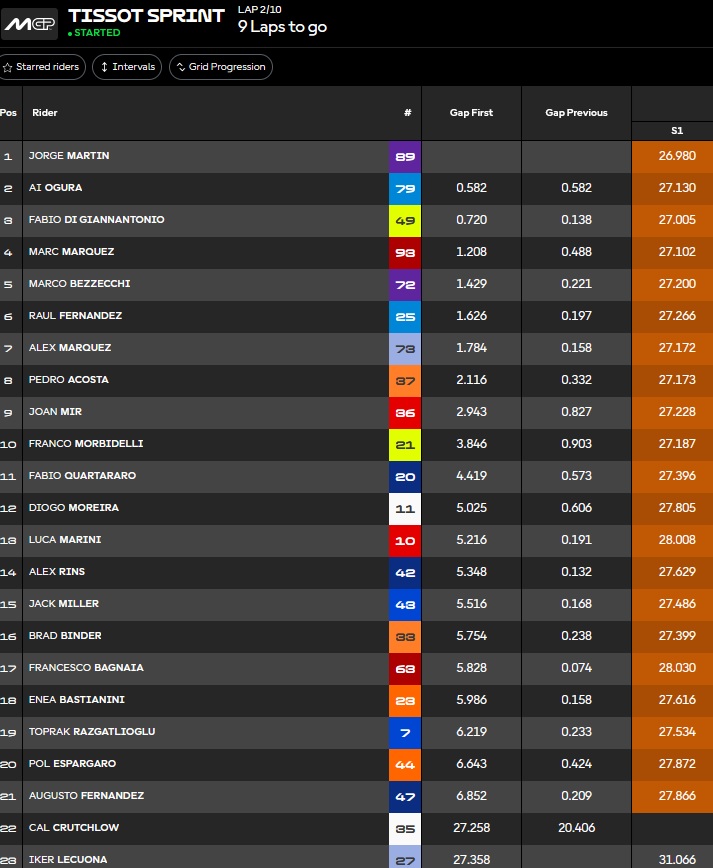Click Fabio Quartararo's blue number 20 swatch
Viewport: 713px width, 868px height.
pyautogui.click(x=405, y=477)
